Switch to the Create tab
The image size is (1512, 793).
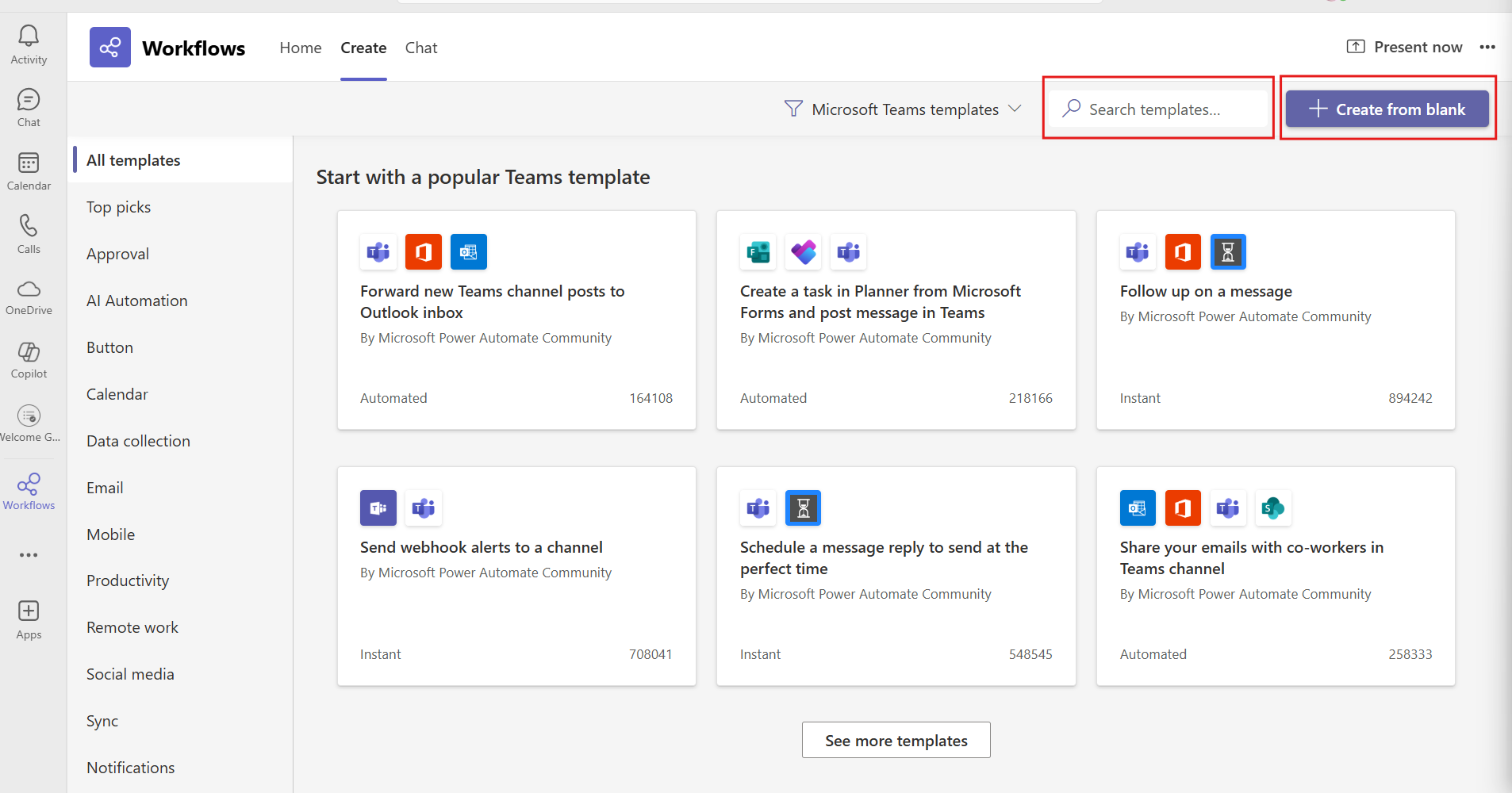[363, 48]
